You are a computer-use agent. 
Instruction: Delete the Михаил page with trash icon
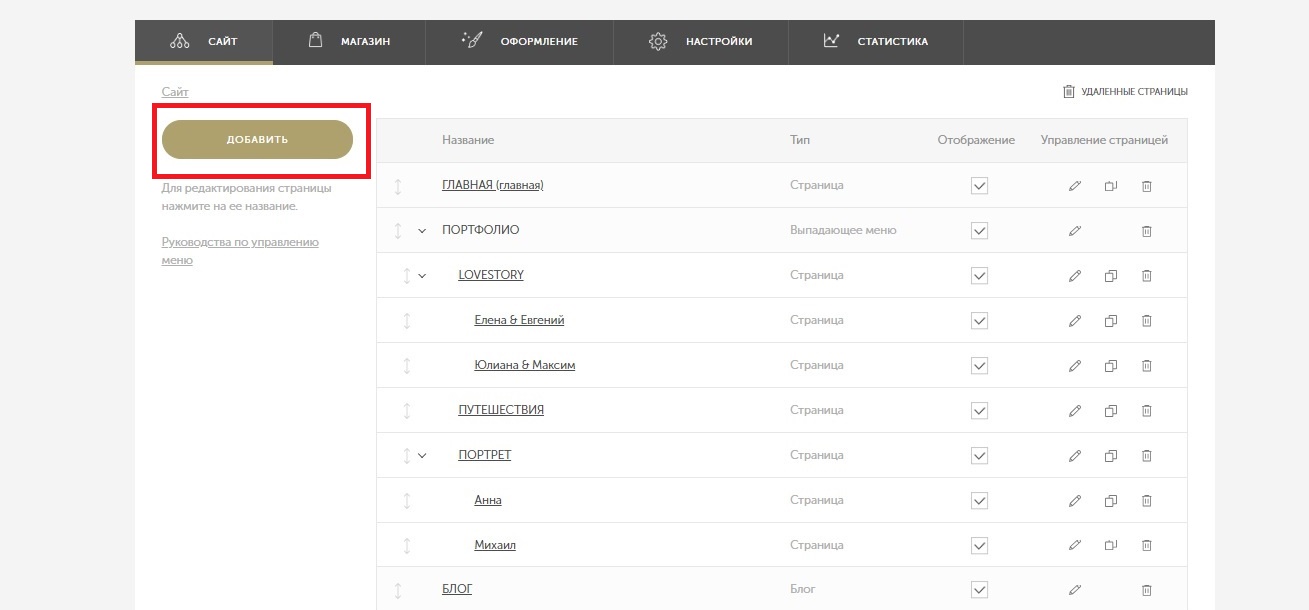click(x=1147, y=546)
